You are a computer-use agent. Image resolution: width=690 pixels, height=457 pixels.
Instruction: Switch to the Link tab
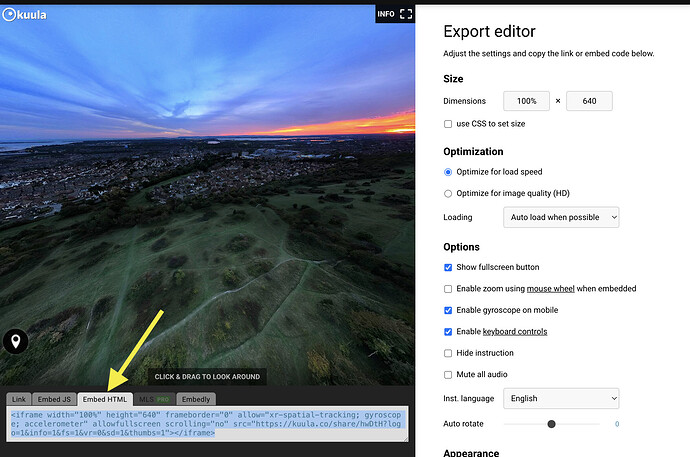click(x=19, y=400)
